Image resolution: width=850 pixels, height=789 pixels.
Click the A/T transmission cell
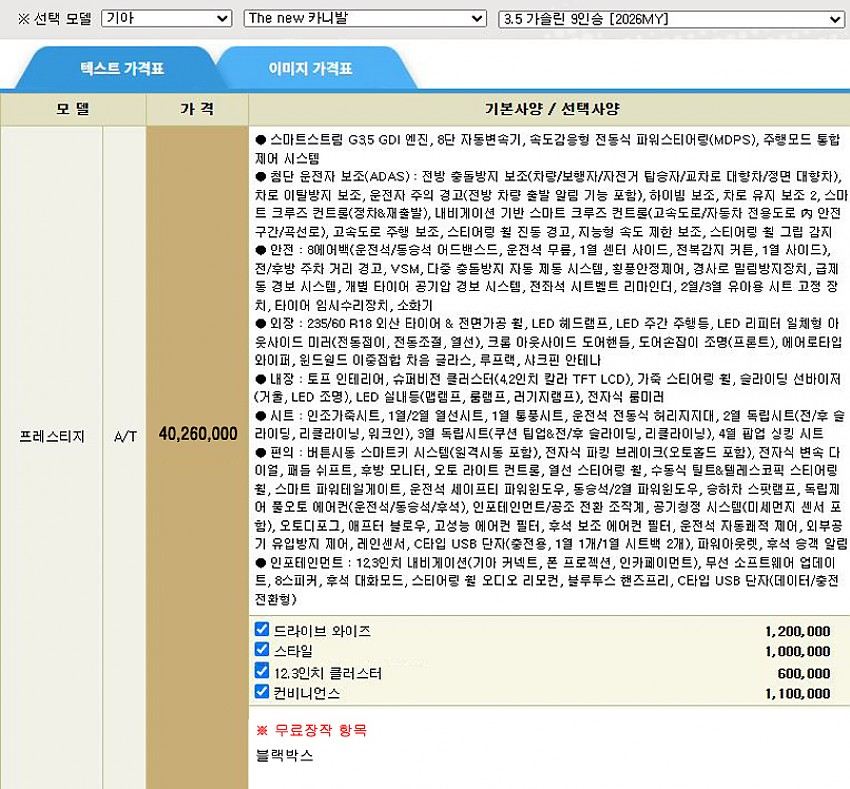[125, 435]
